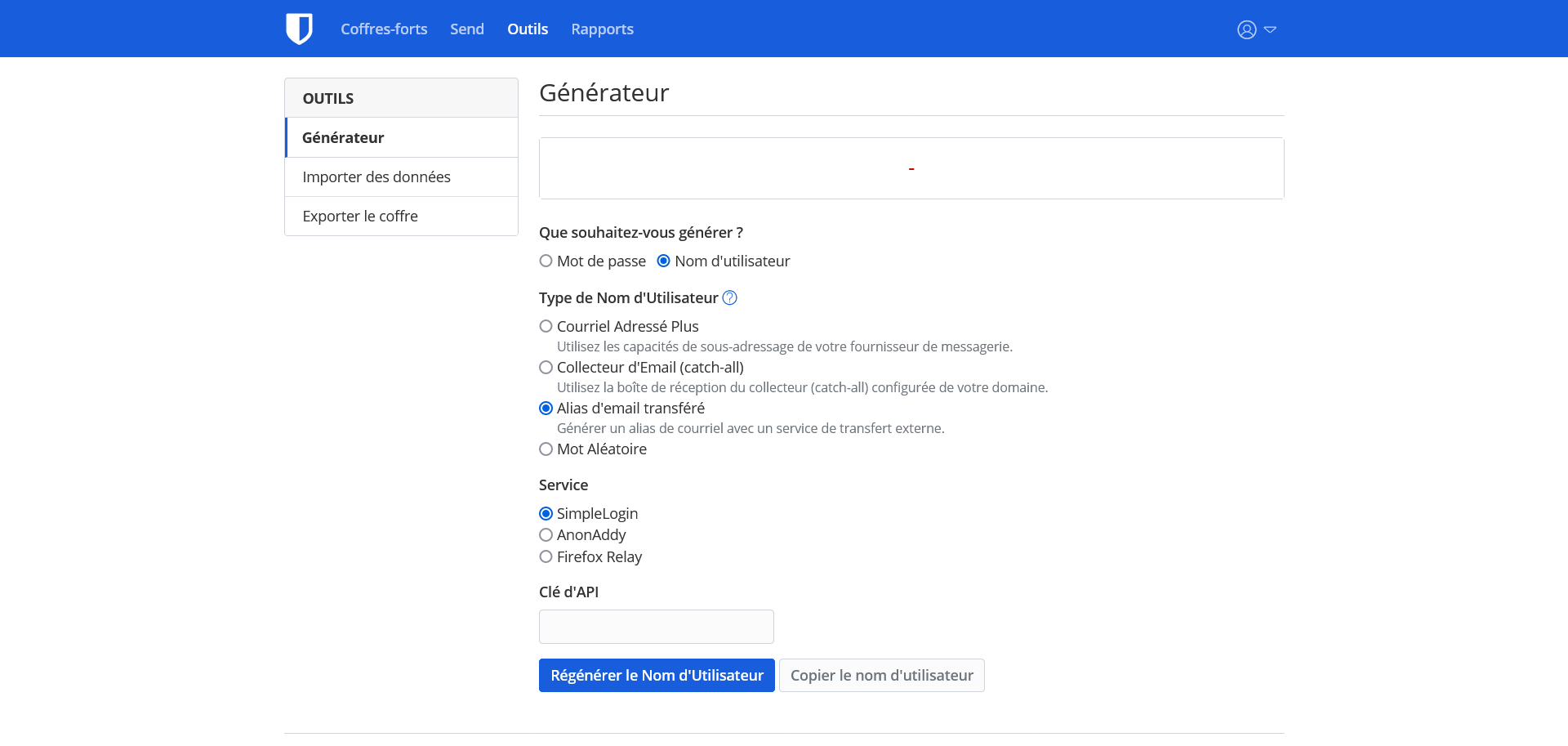
Task: Click the Bitwarden shield logo
Action: [299, 29]
